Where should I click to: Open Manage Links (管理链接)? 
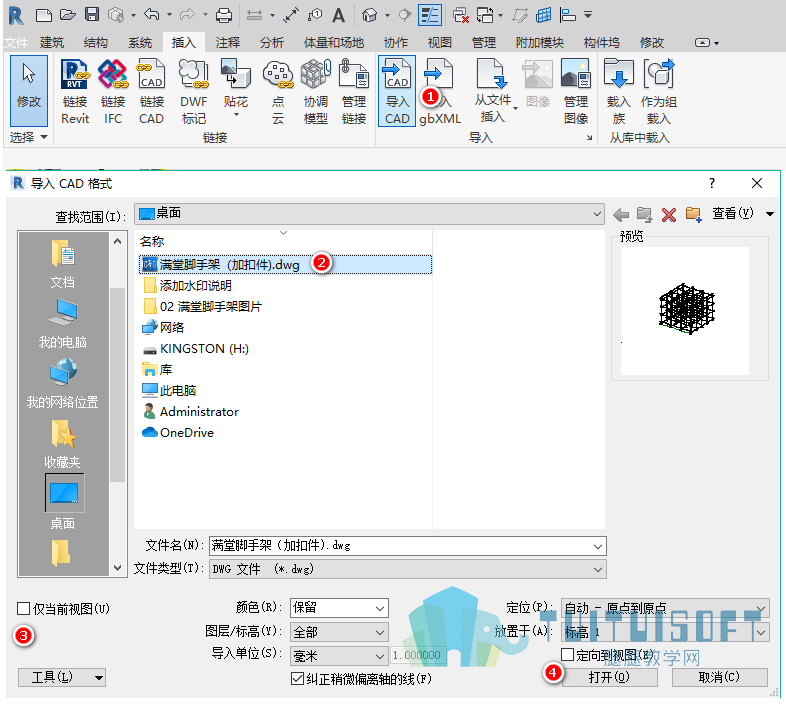[x=354, y=91]
